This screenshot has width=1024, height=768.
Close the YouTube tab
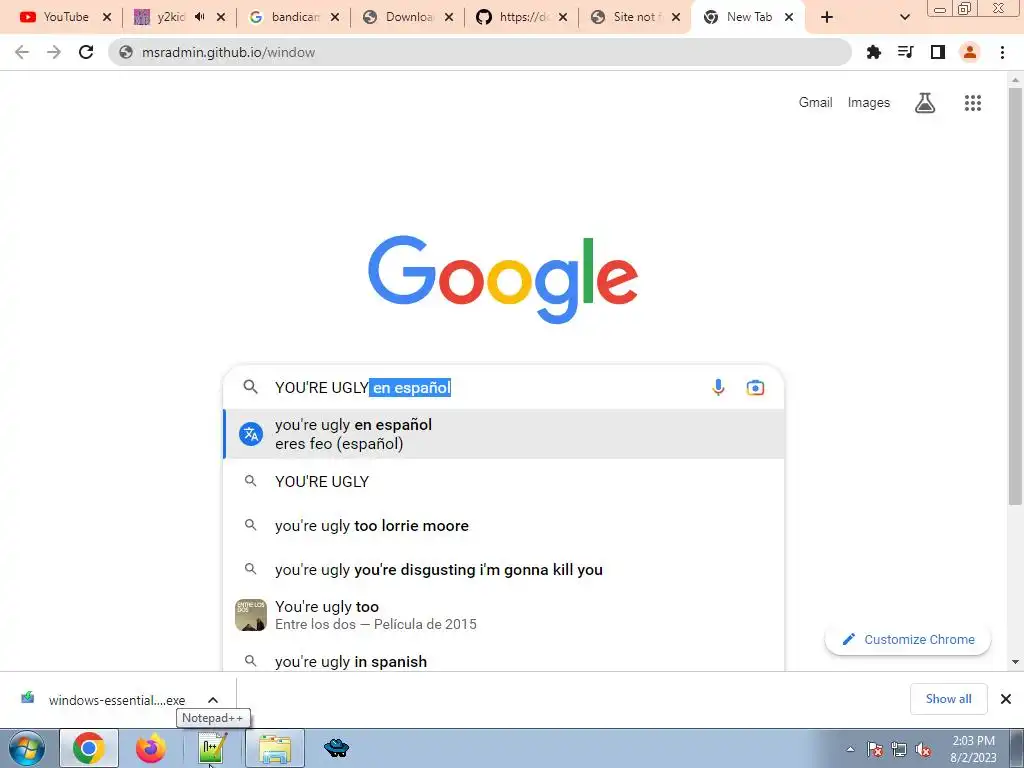pyautogui.click(x=107, y=17)
